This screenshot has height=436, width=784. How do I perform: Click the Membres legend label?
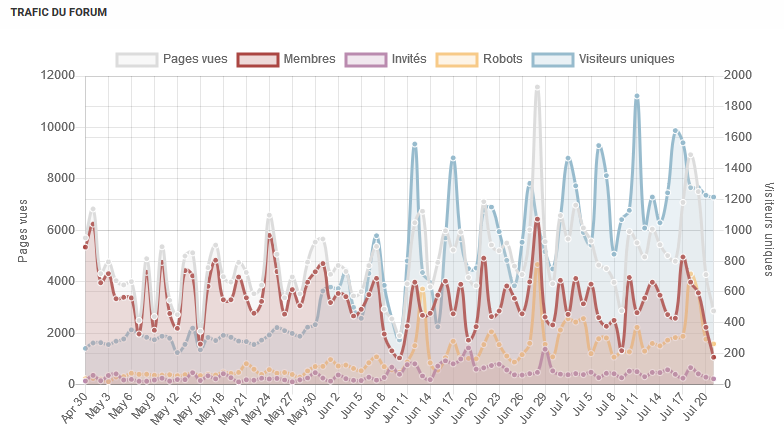coord(310,59)
